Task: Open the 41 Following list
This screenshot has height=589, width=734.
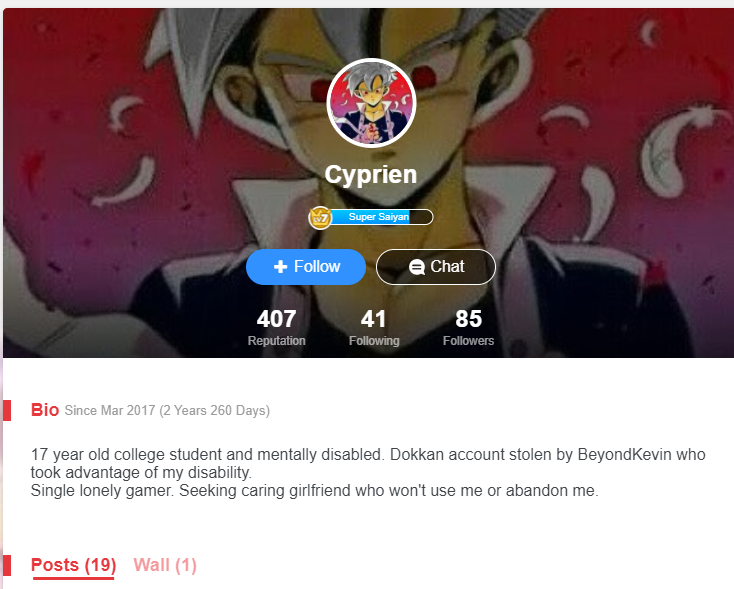Action: tap(374, 326)
